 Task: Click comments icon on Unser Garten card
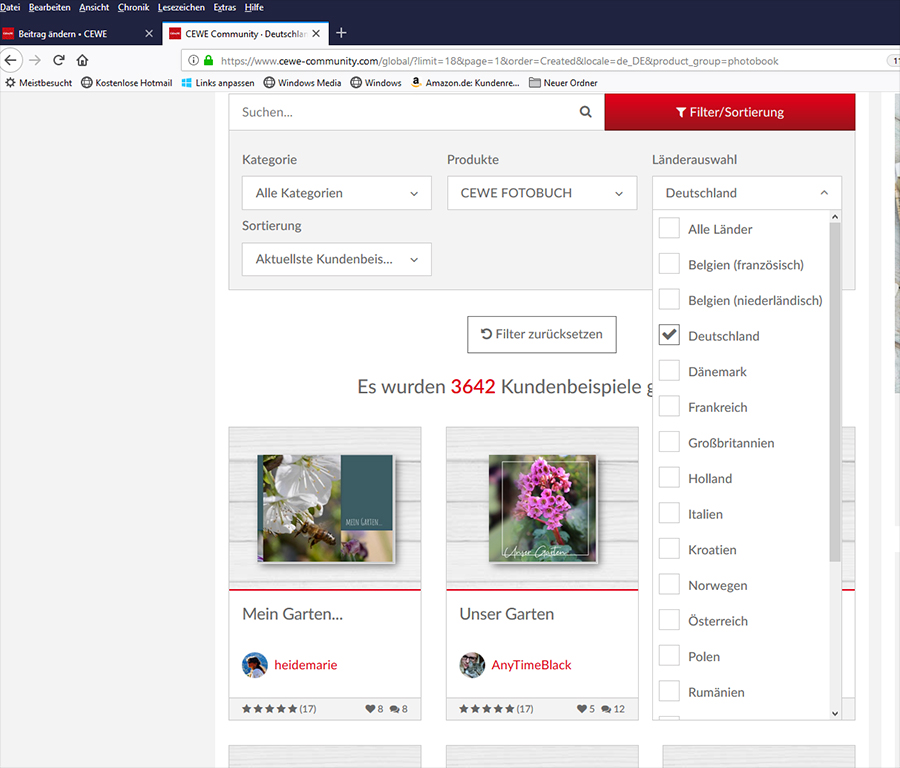(607, 709)
